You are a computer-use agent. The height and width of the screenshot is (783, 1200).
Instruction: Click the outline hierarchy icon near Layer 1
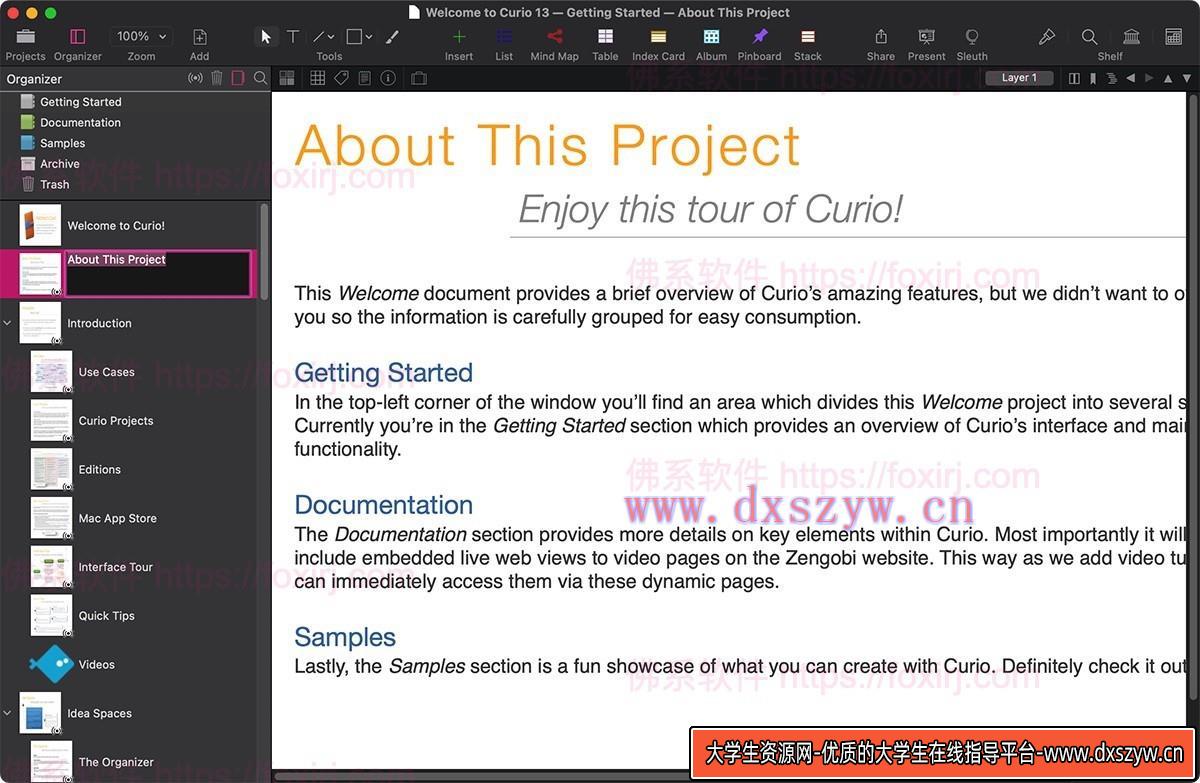coord(1111,78)
